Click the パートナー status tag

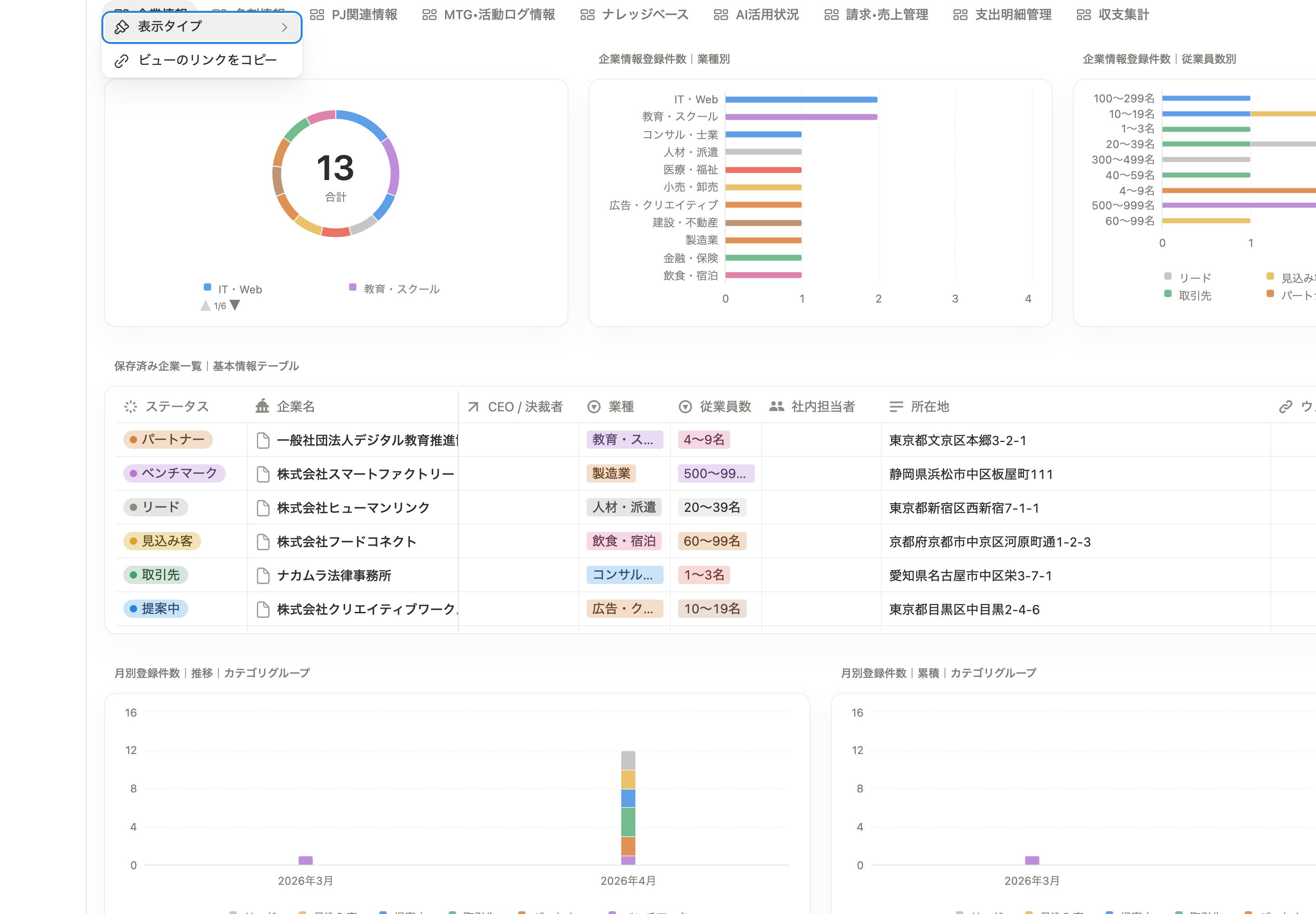(x=168, y=440)
